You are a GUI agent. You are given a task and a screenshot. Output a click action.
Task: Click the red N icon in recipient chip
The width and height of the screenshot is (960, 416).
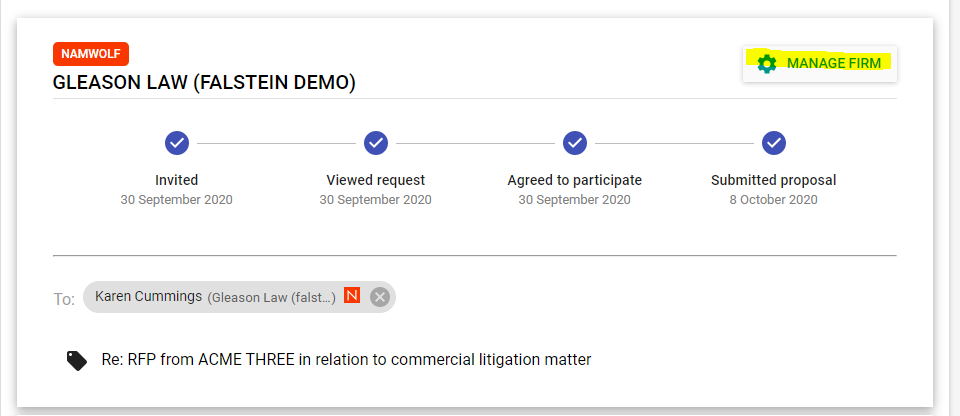pyautogui.click(x=351, y=296)
